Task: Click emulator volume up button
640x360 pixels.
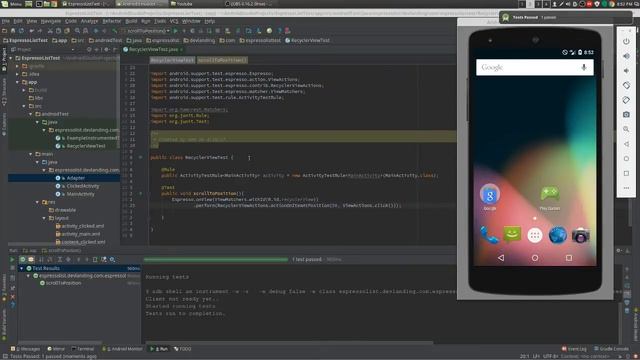Action: pyautogui.click(x=626, y=56)
